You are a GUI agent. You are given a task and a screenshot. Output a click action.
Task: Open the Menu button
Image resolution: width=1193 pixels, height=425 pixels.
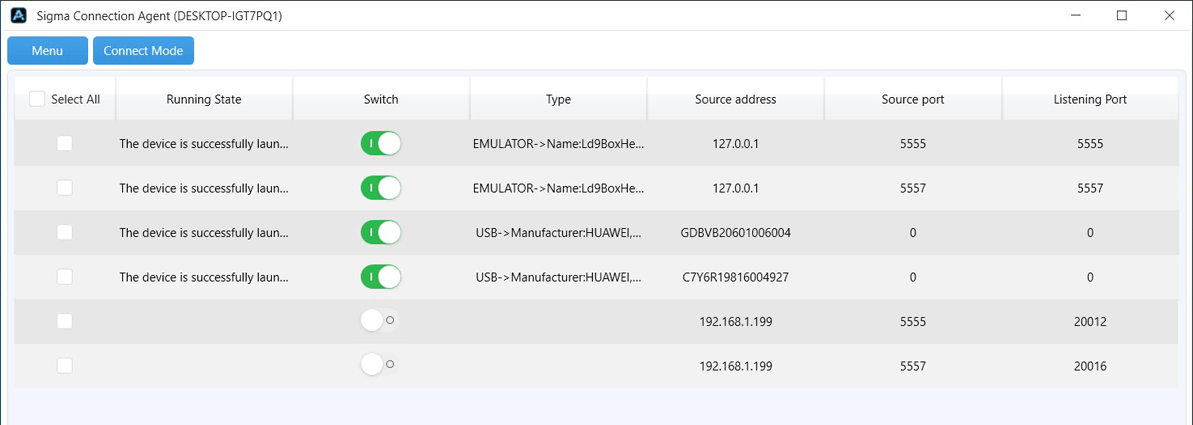coord(47,51)
